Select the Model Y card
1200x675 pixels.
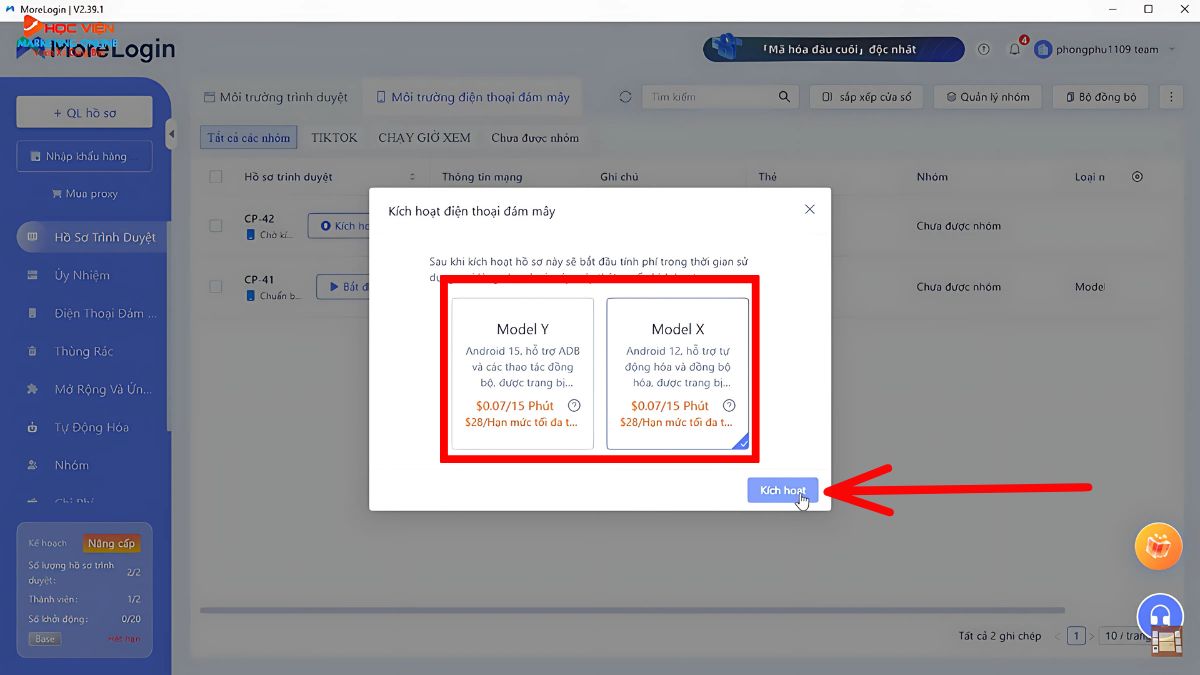[522, 373]
